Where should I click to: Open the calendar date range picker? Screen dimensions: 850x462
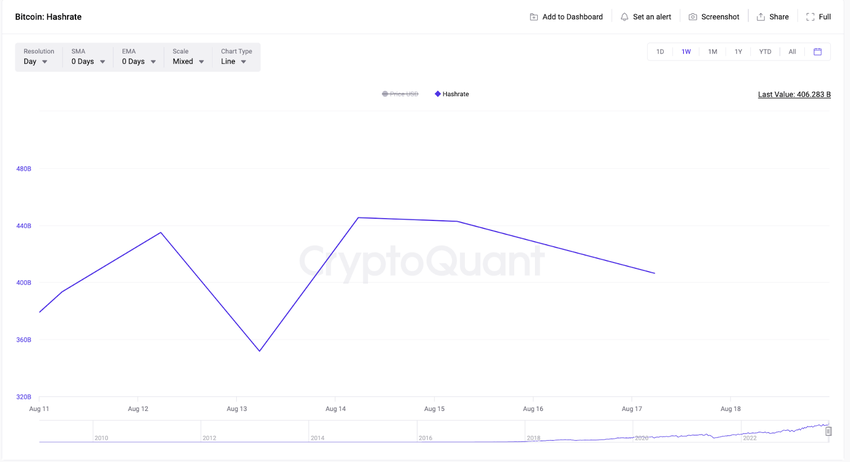click(x=817, y=52)
